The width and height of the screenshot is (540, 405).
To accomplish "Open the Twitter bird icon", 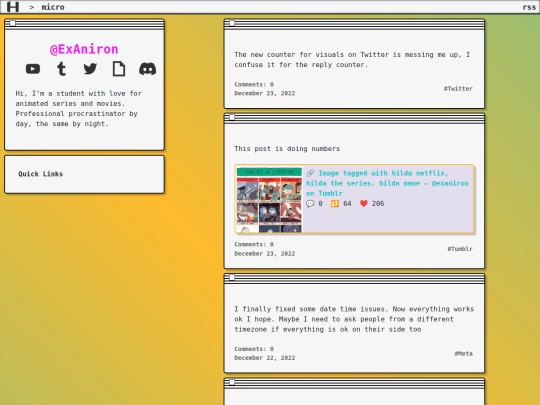I will pyautogui.click(x=90, y=69).
